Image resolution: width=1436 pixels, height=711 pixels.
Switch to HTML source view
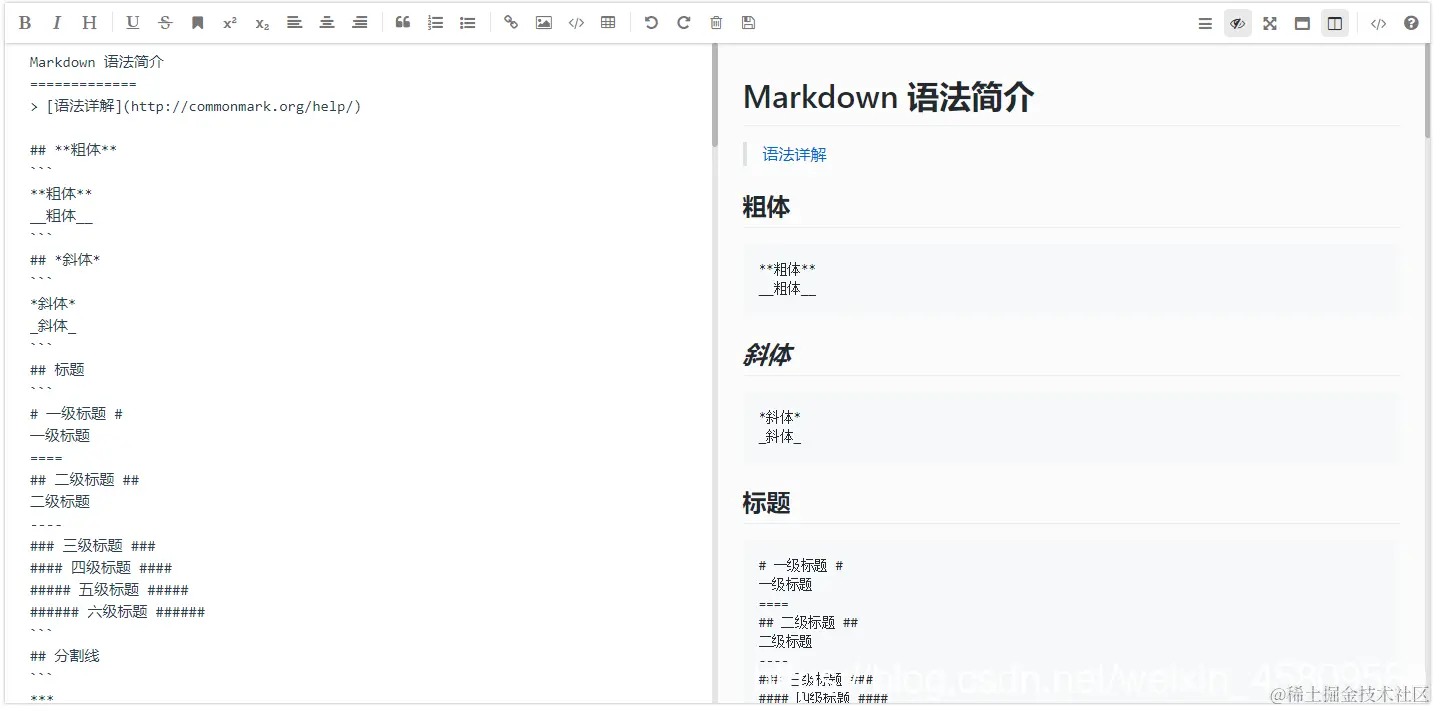[1378, 22]
